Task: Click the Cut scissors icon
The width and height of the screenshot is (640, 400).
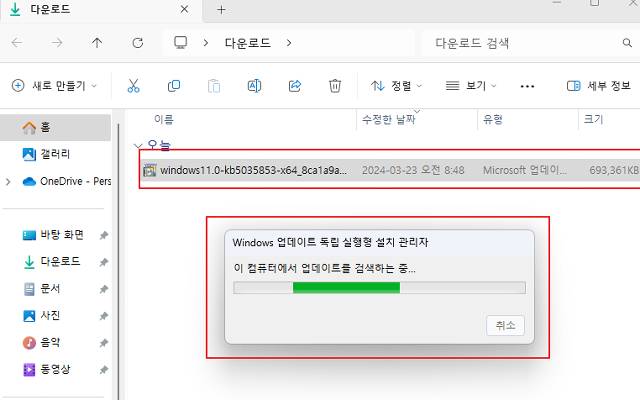Action: pos(133,86)
